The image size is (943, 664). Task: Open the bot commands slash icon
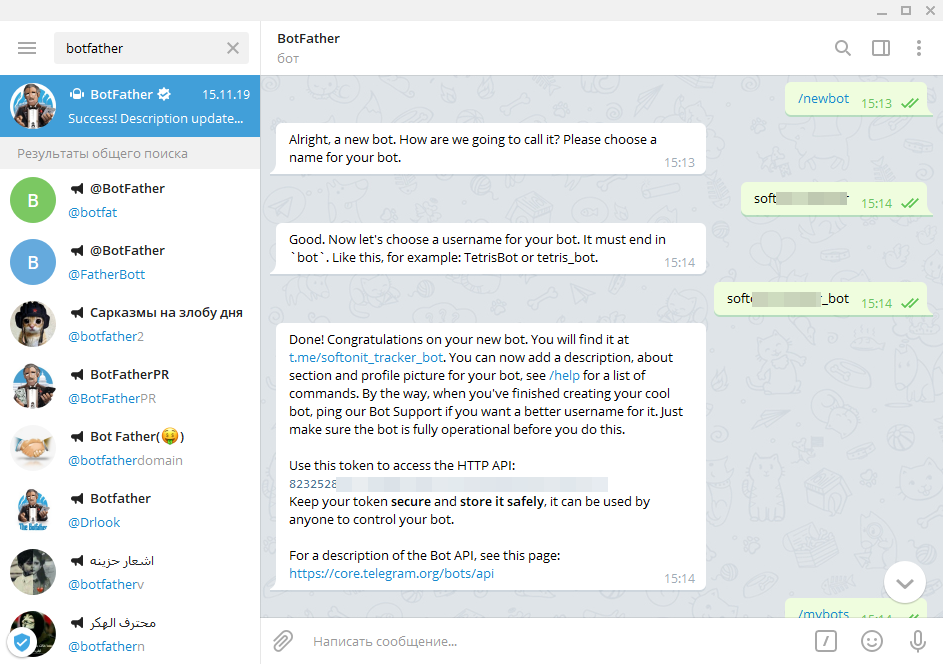click(825, 641)
